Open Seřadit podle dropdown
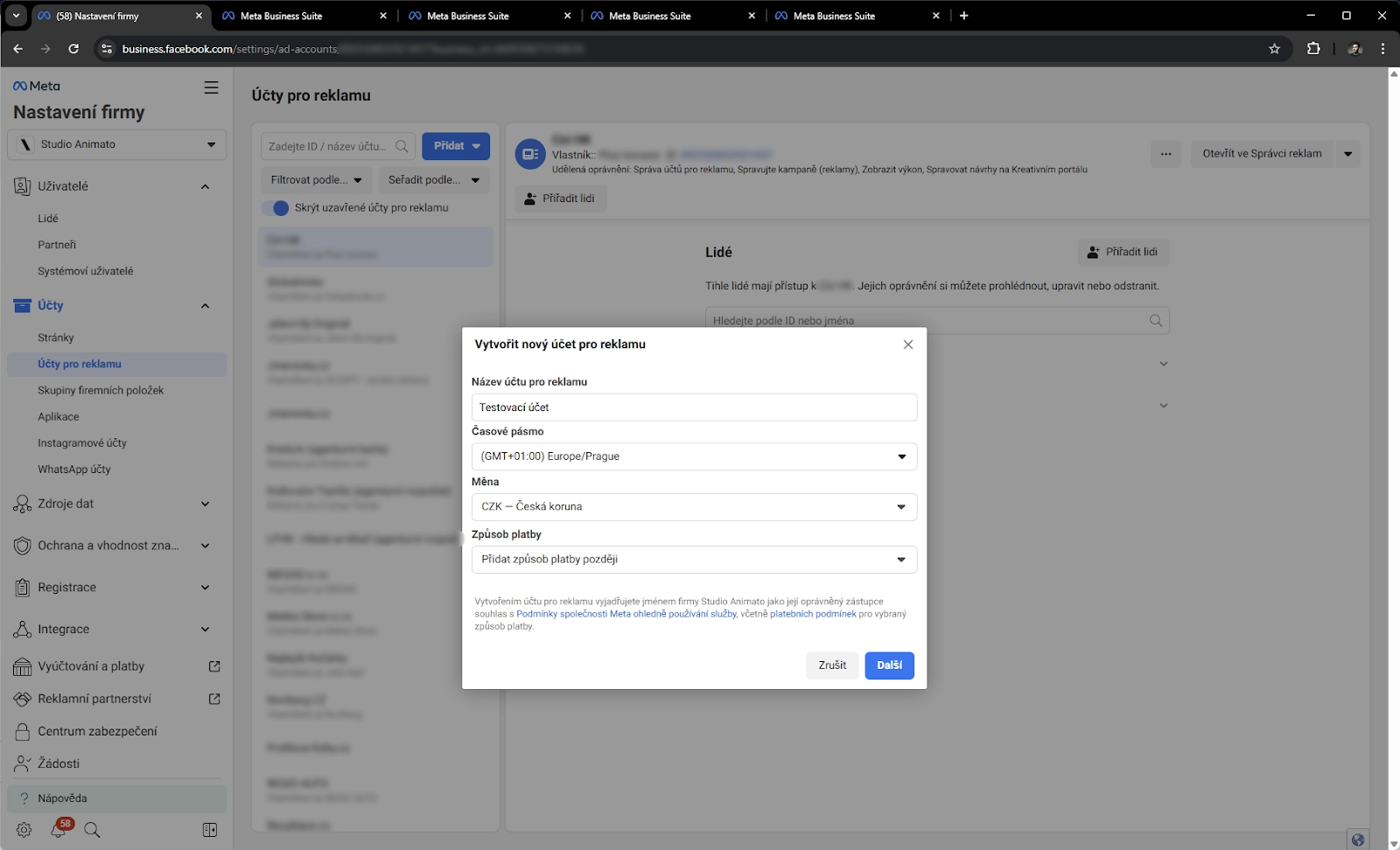This screenshot has height=850, width=1400. (434, 180)
